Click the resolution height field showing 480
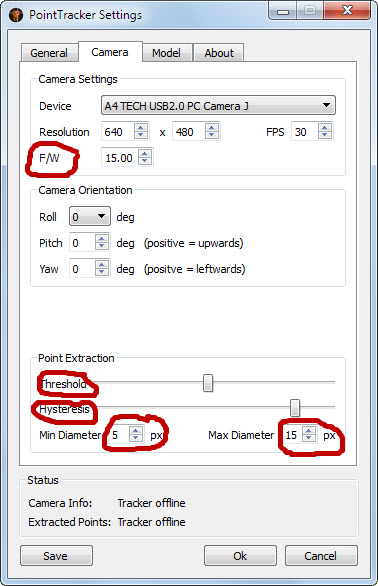The image size is (378, 586). coord(188,132)
